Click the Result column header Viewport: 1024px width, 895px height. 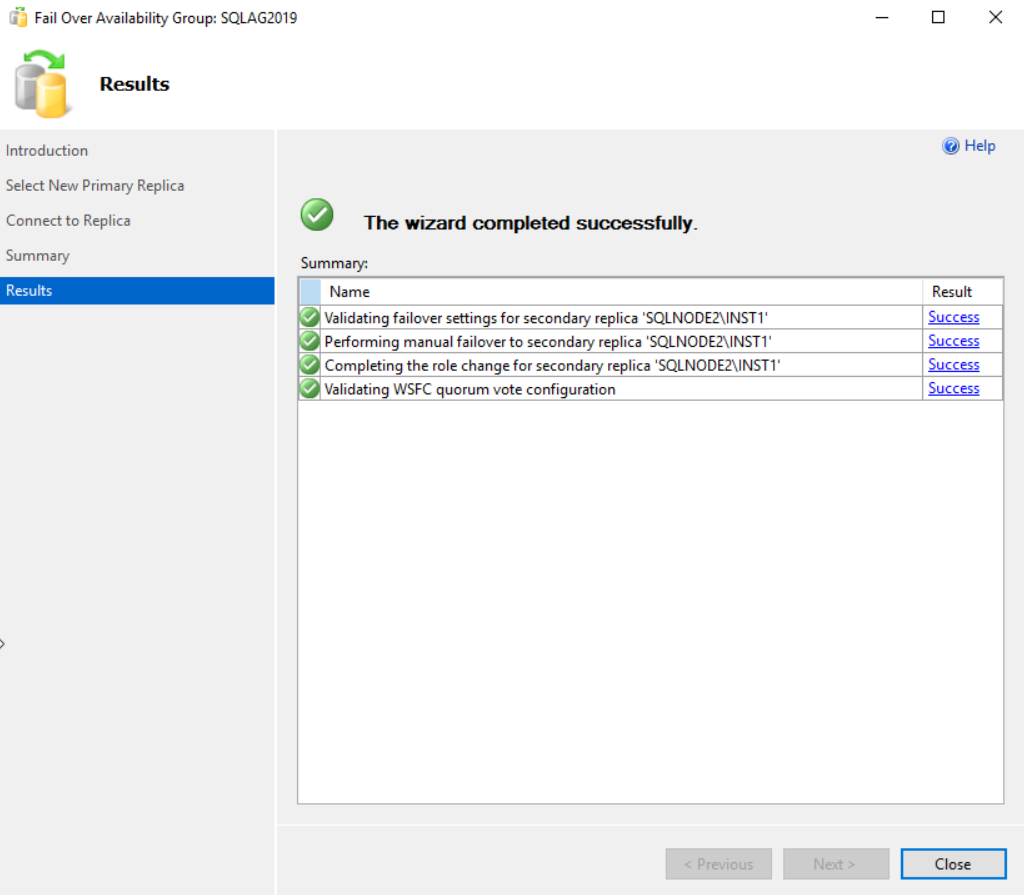952,292
